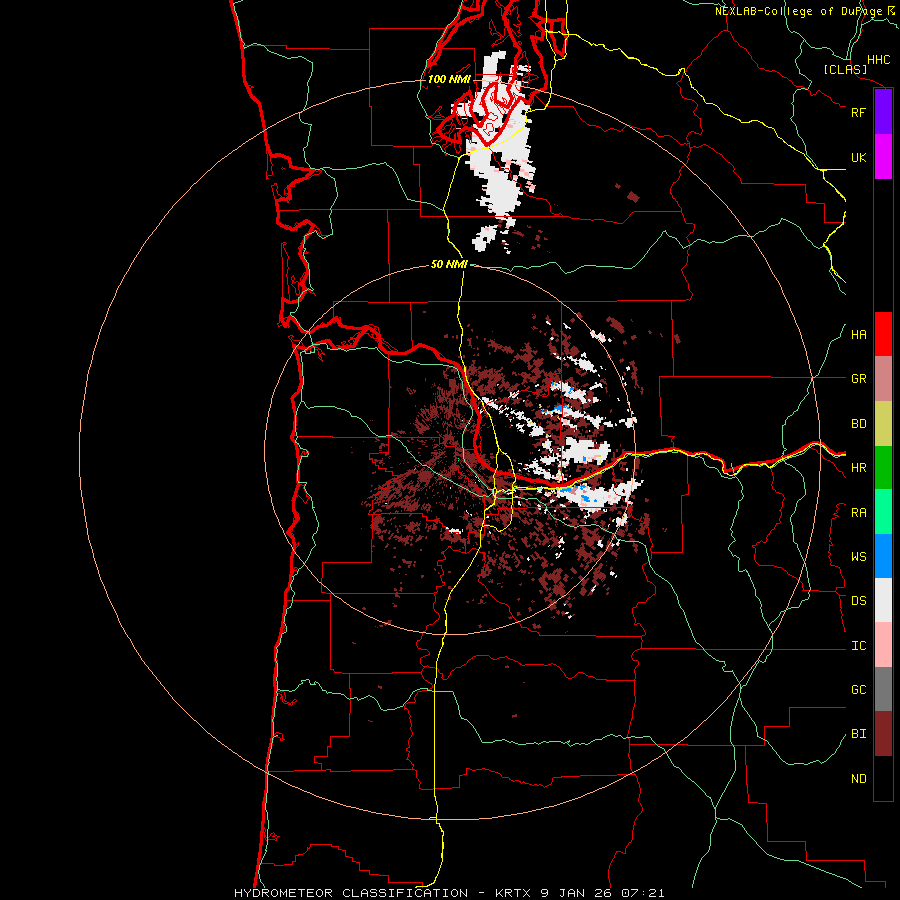Click the GC legend label text
This screenshot has height=900, width=900.
[859, 690]
